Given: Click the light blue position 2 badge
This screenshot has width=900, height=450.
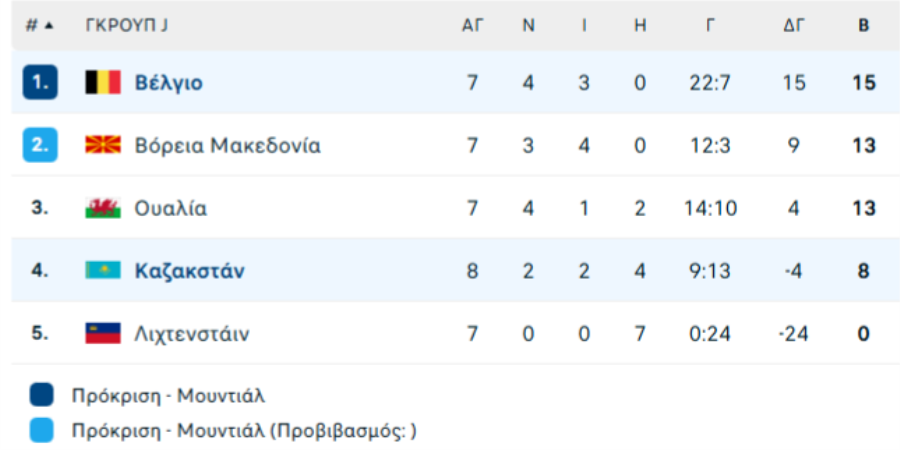Looking at the screenshot, I should coord(40,146).
